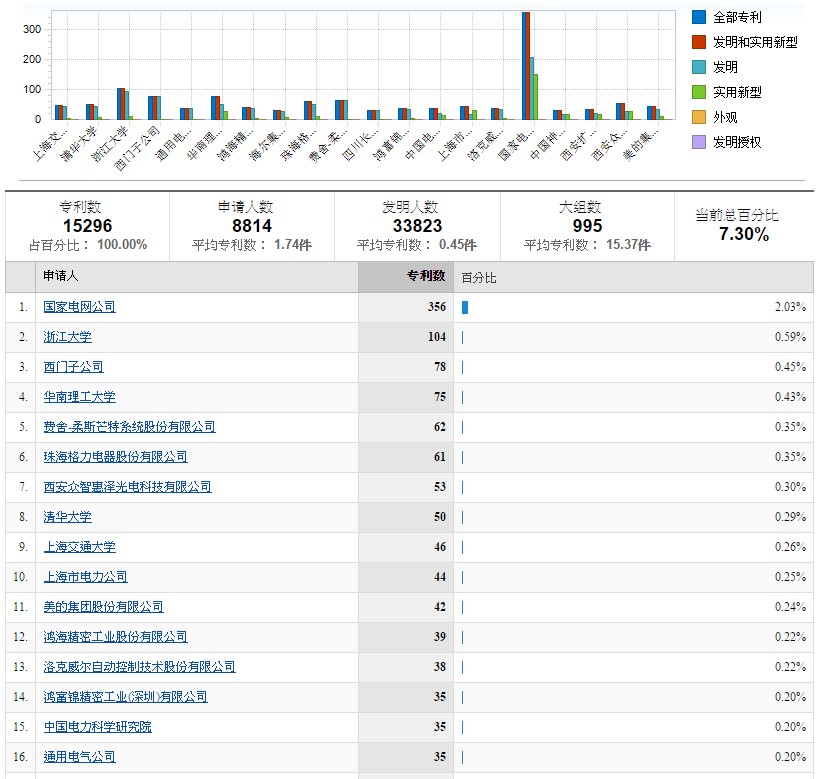Open the 鸿海精密工业股份有限公司 link
Viewport: 818px width, 779px height.
[x=115, y=637]
